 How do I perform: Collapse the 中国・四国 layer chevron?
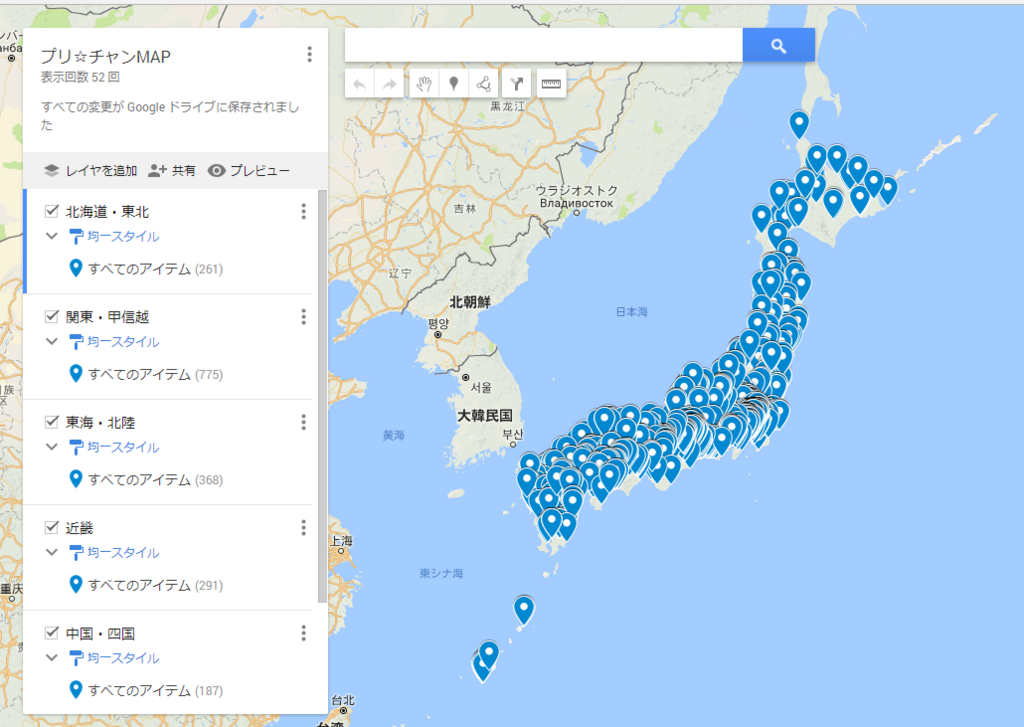[52, 657]
